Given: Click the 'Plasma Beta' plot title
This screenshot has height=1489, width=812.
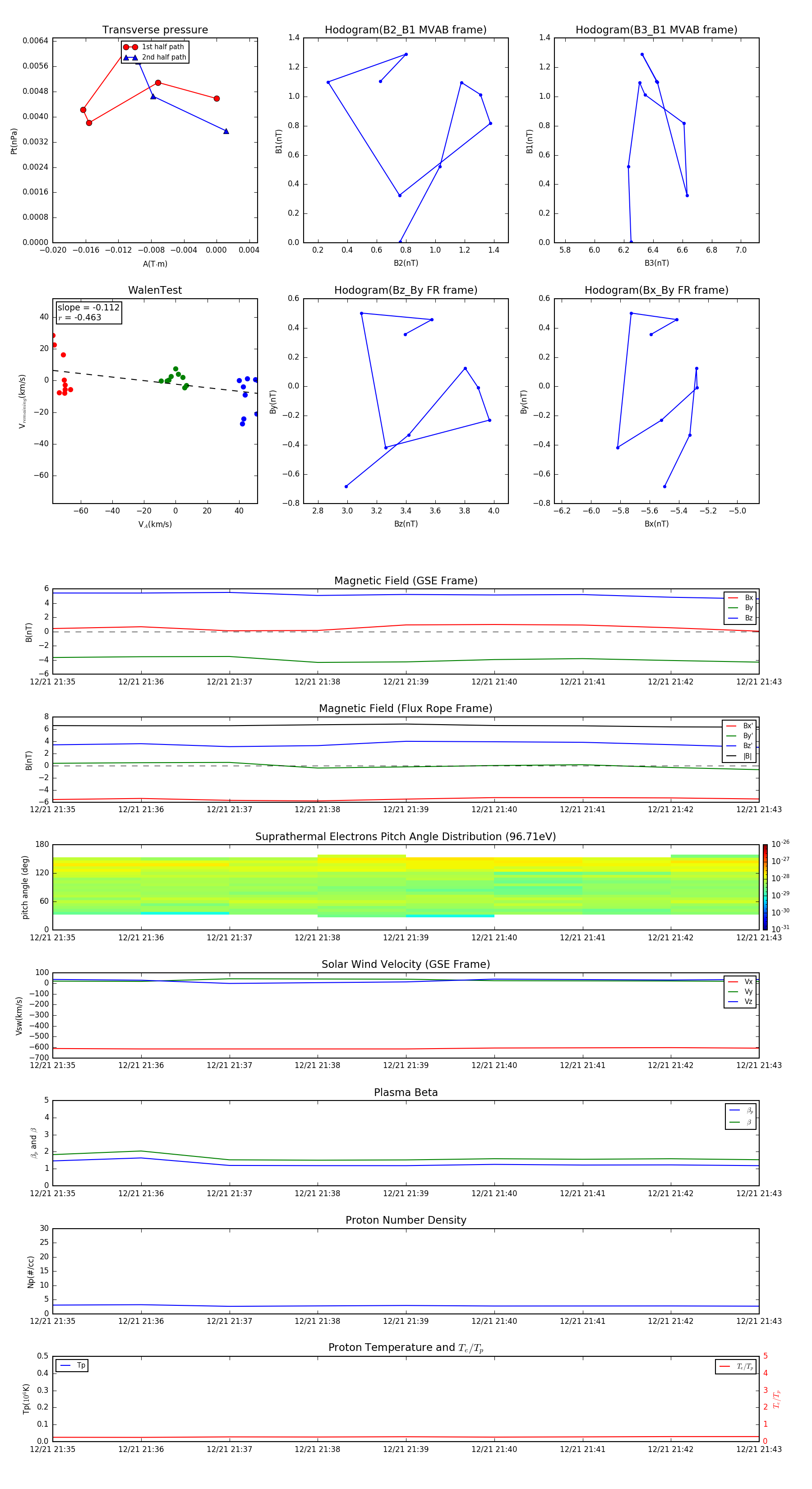Looking at the screenshot, I should click(406, 1092).
